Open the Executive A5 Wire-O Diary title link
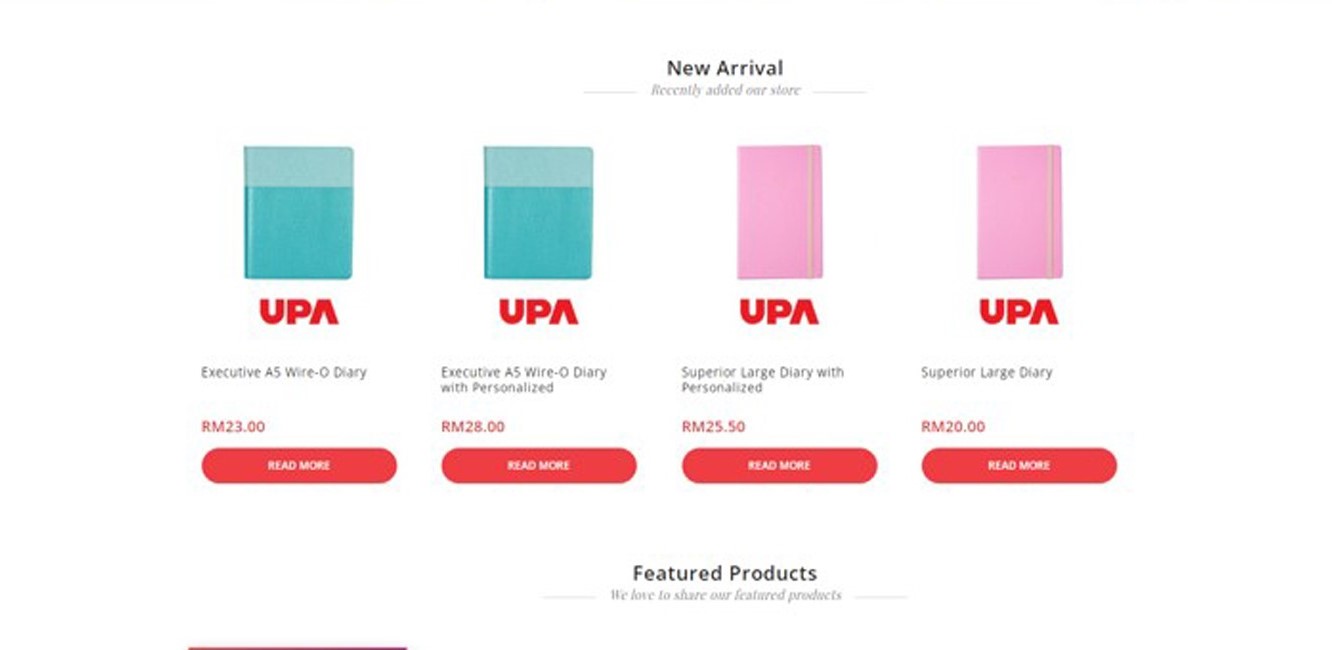The width and height of the screenshot is (1332, 650). (284, 372)
